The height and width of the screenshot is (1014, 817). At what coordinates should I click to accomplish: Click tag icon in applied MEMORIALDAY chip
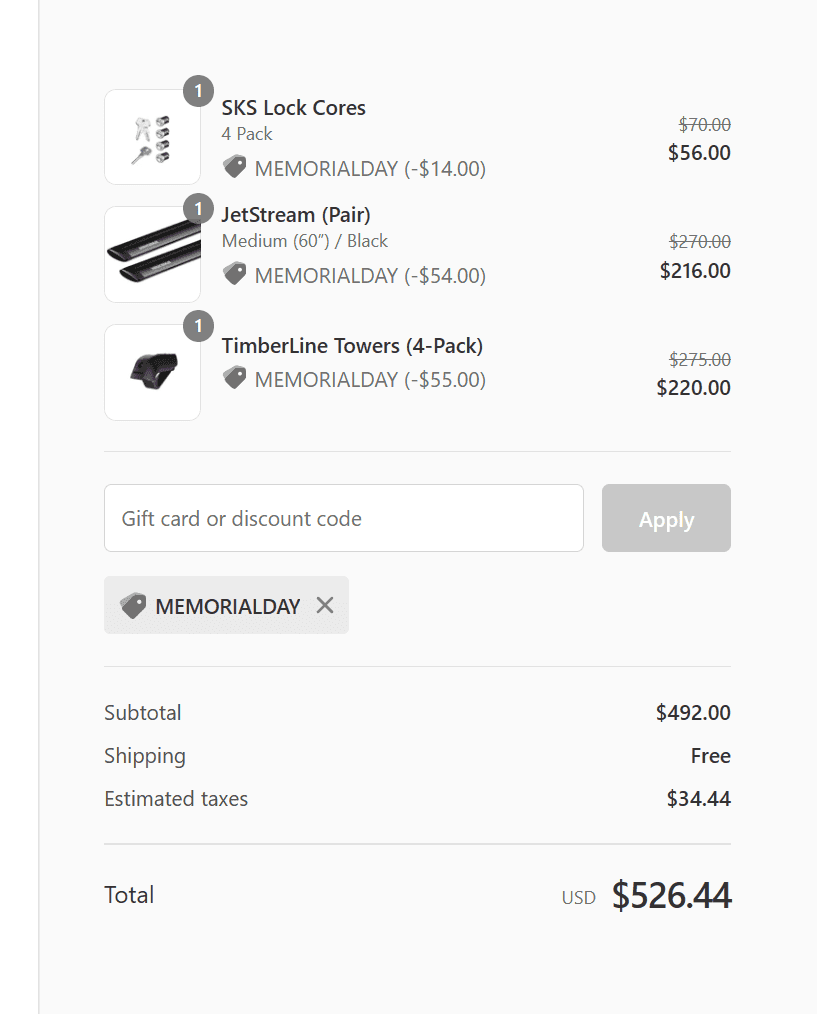(x=133, y=606)
